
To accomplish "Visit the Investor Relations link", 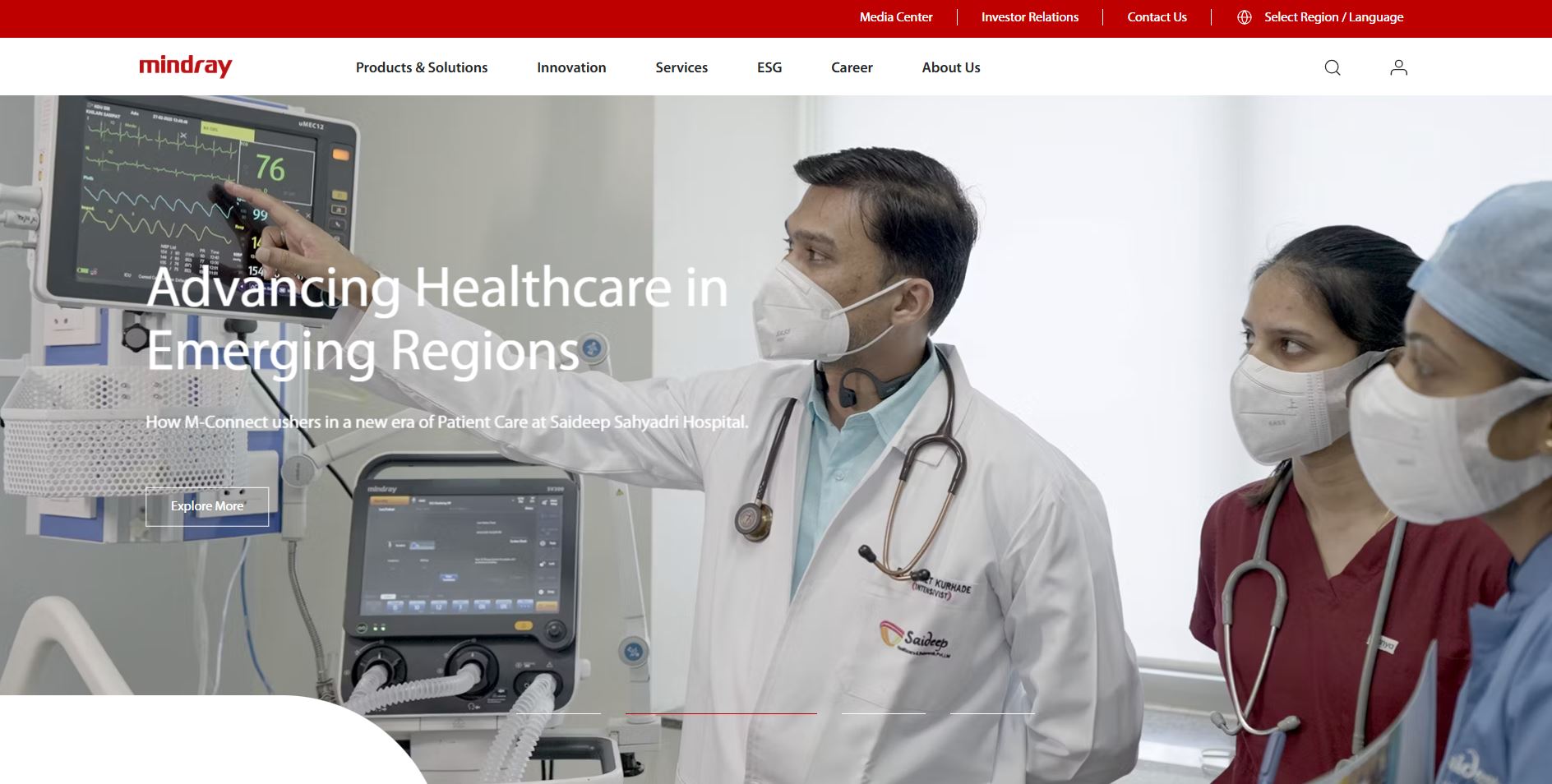I will [1030, 17].
